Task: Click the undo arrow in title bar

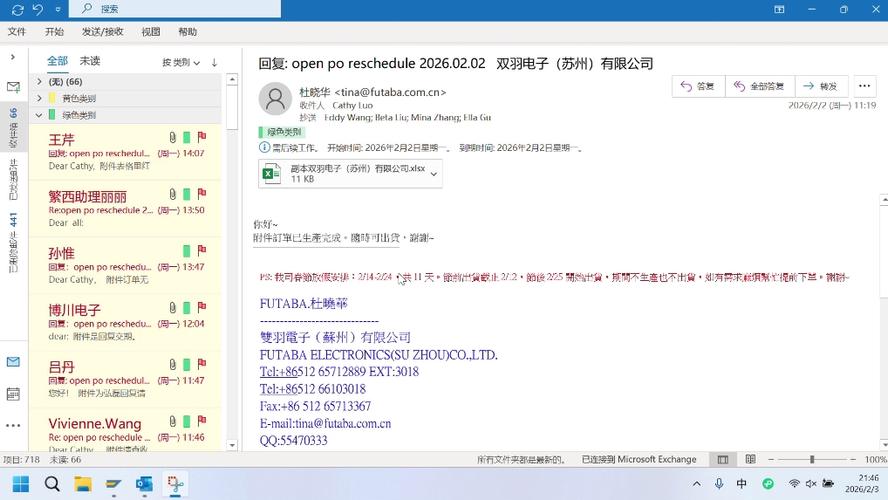Action: [x=38, y=10]
